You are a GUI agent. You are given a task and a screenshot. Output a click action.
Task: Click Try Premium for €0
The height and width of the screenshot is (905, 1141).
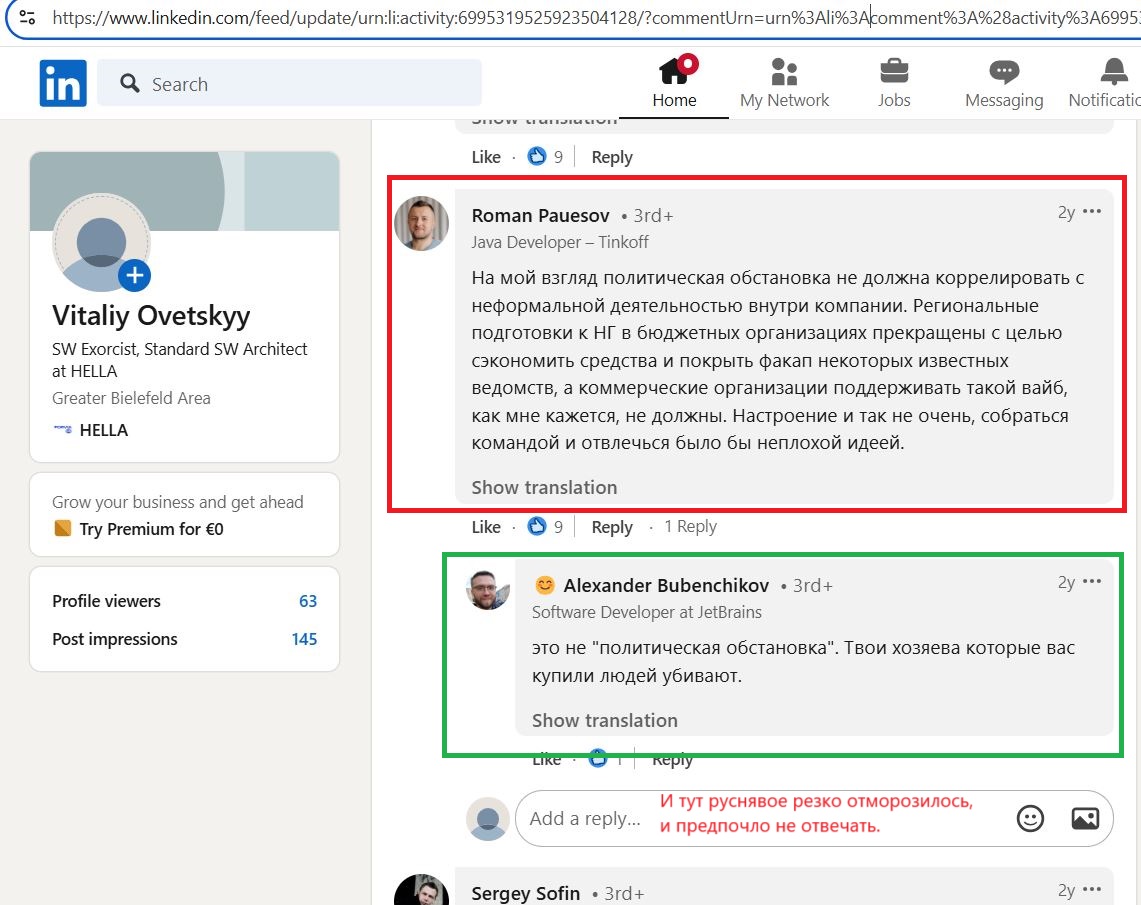[x=151, y=529]
